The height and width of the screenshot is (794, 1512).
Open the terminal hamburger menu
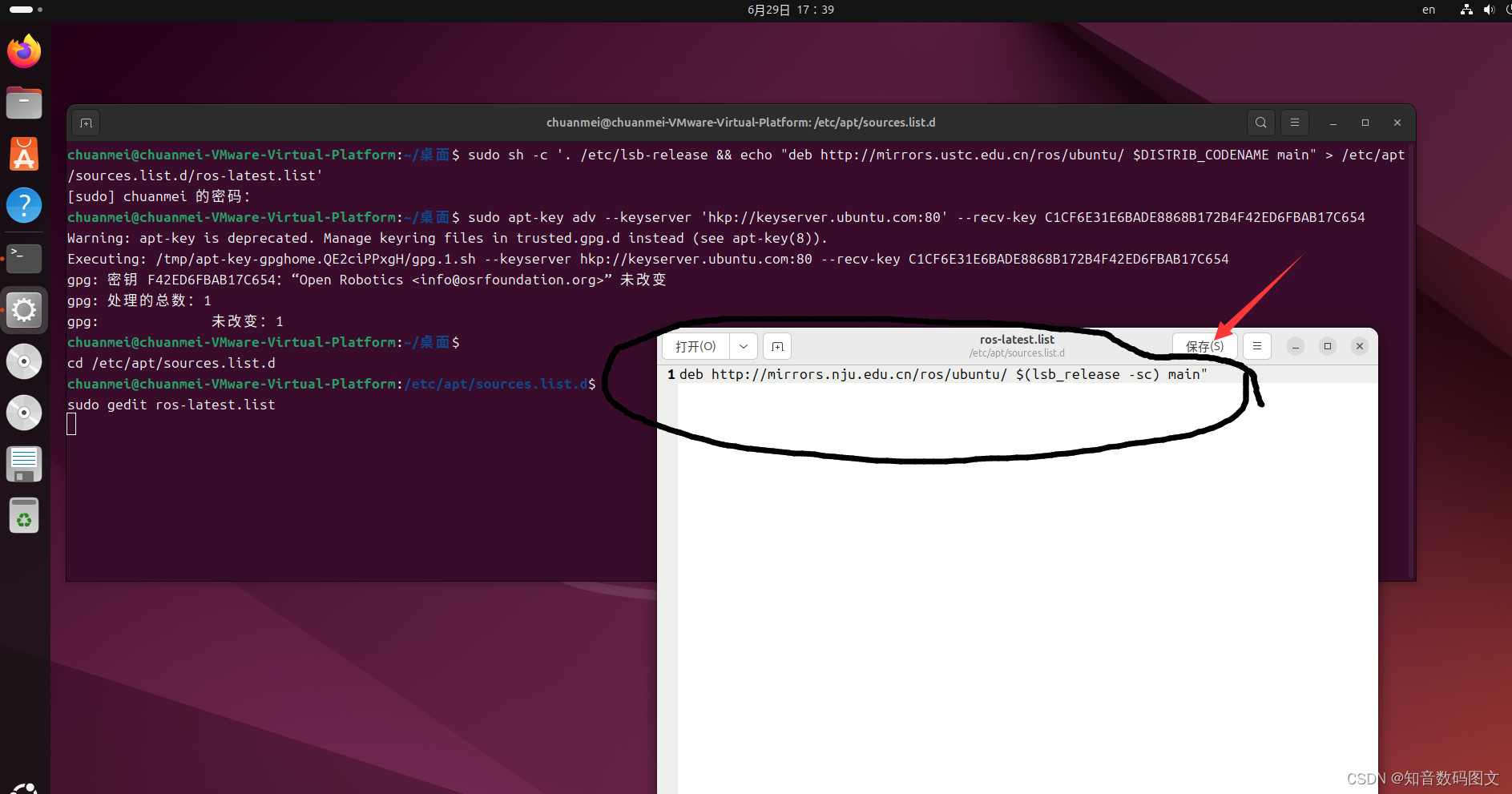pos(1294,123)
